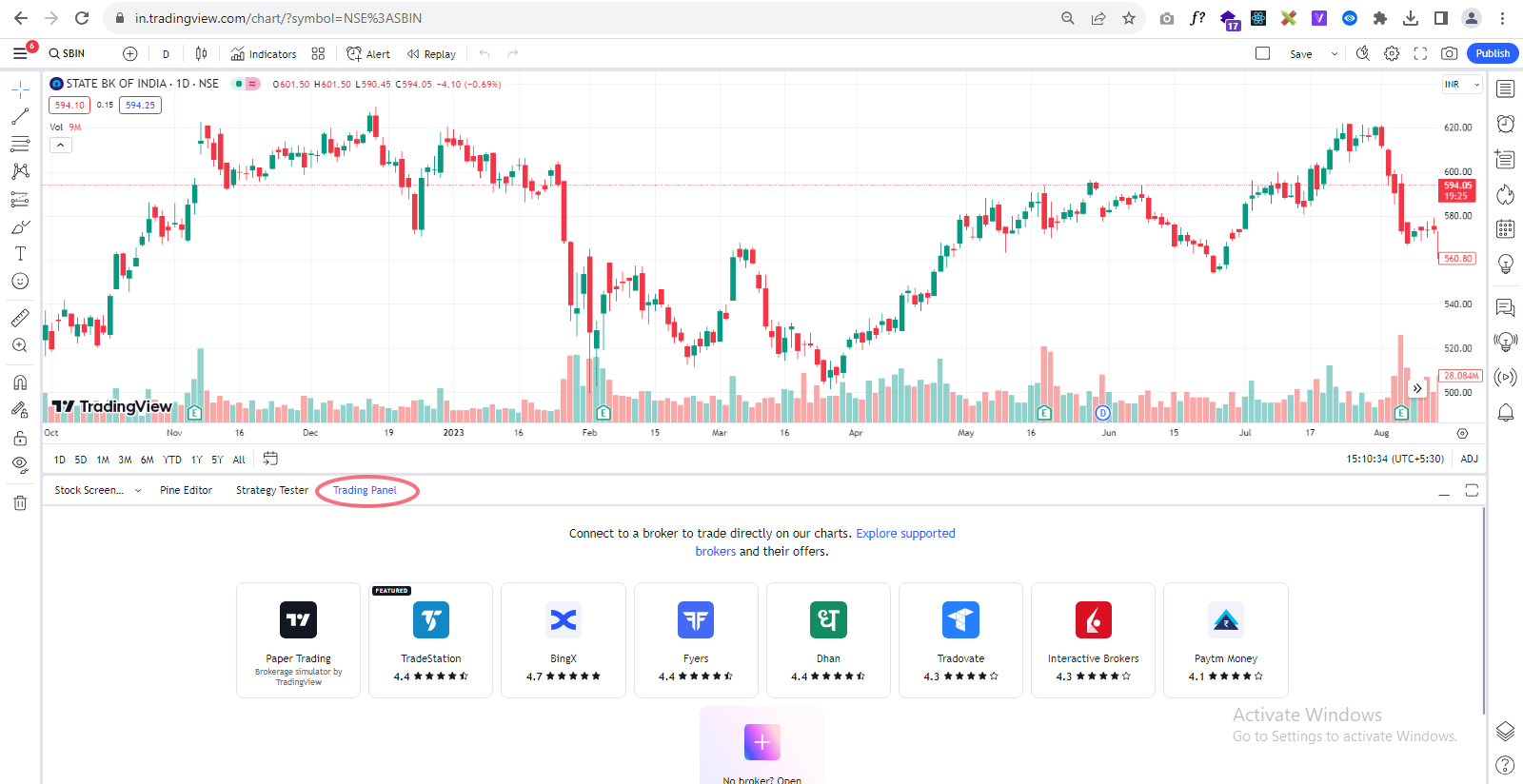Open the patterns drawing tool
Viewport: 1523px width, 784px height.
20,171
